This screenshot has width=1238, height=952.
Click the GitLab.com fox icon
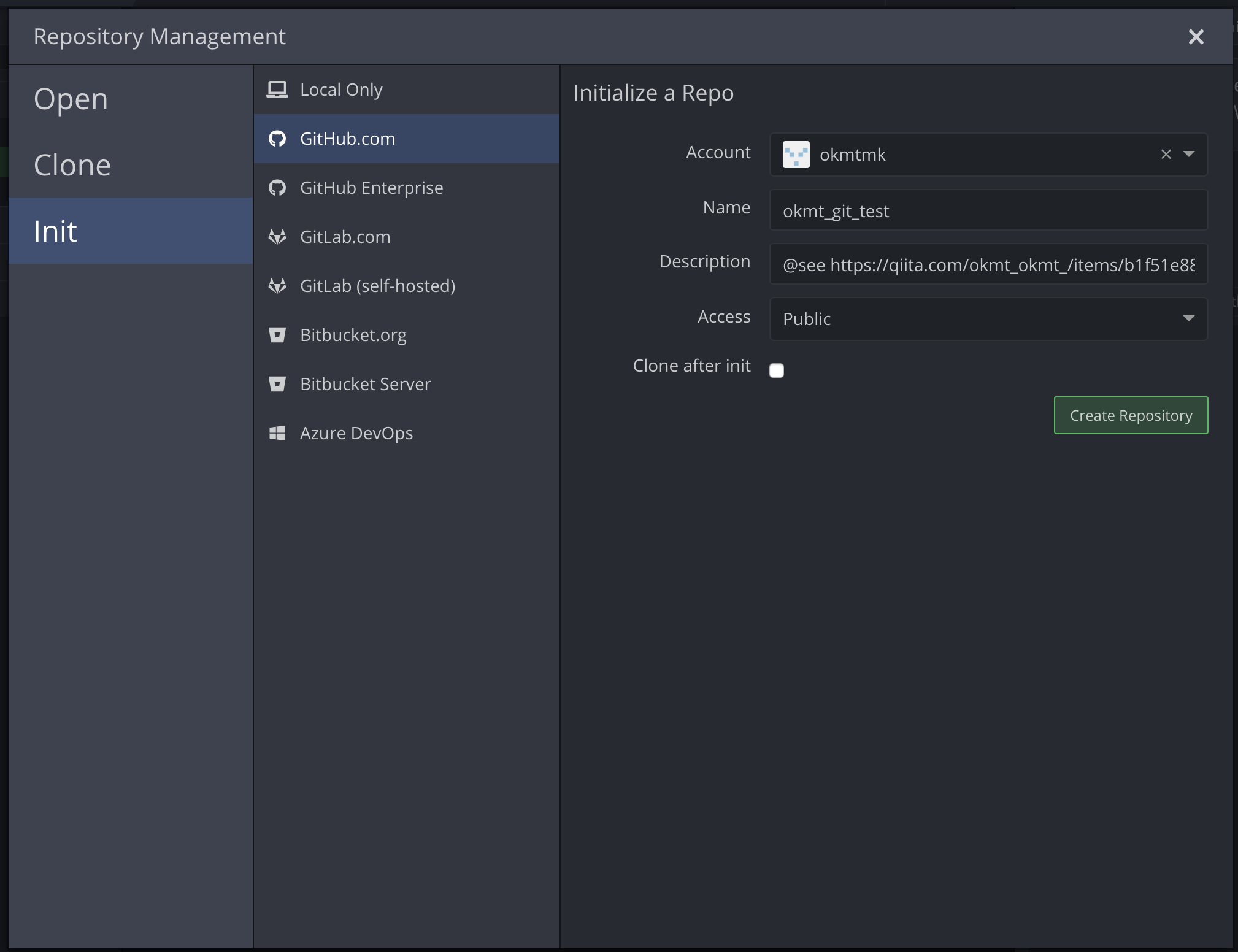tap(278, 237)
